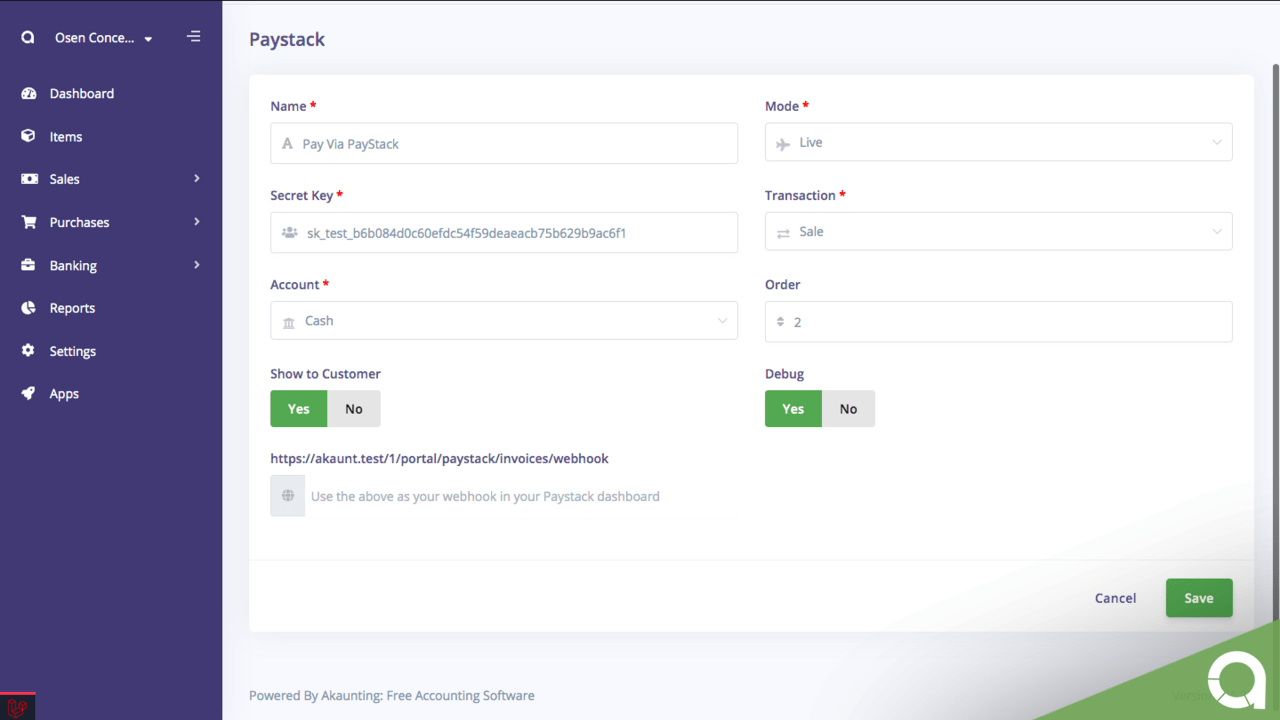Set Show to Customer to Yes
The image size is (1280, 720).
(299, 409)
